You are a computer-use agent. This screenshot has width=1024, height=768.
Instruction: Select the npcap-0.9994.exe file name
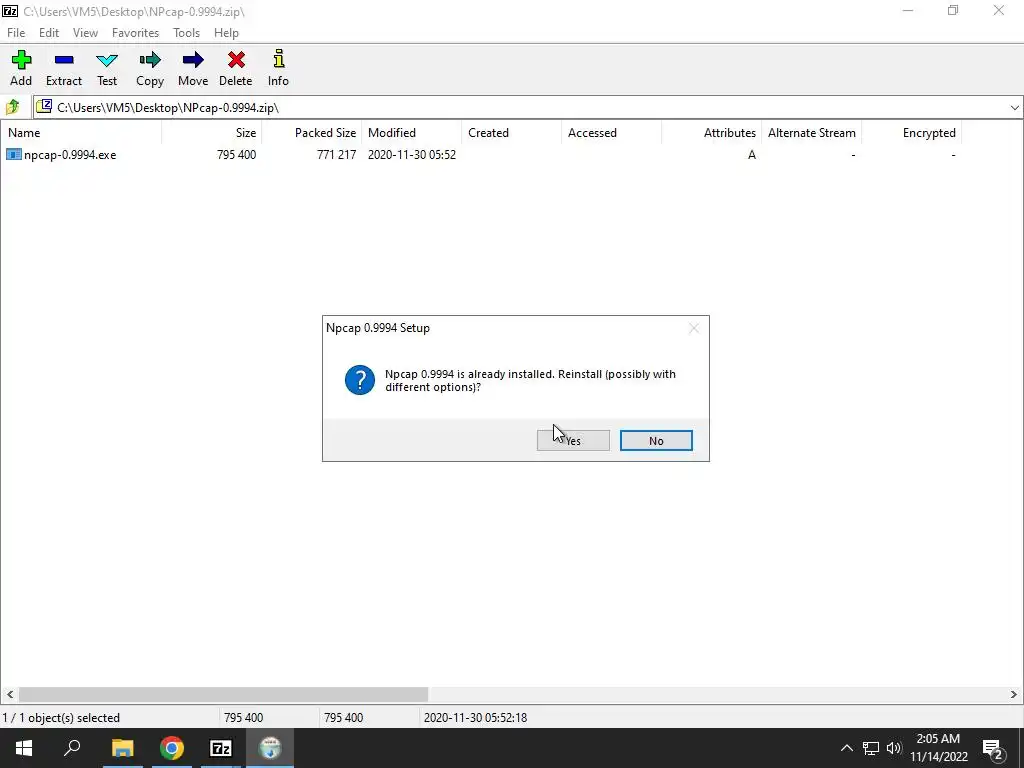tap(70, 155)
